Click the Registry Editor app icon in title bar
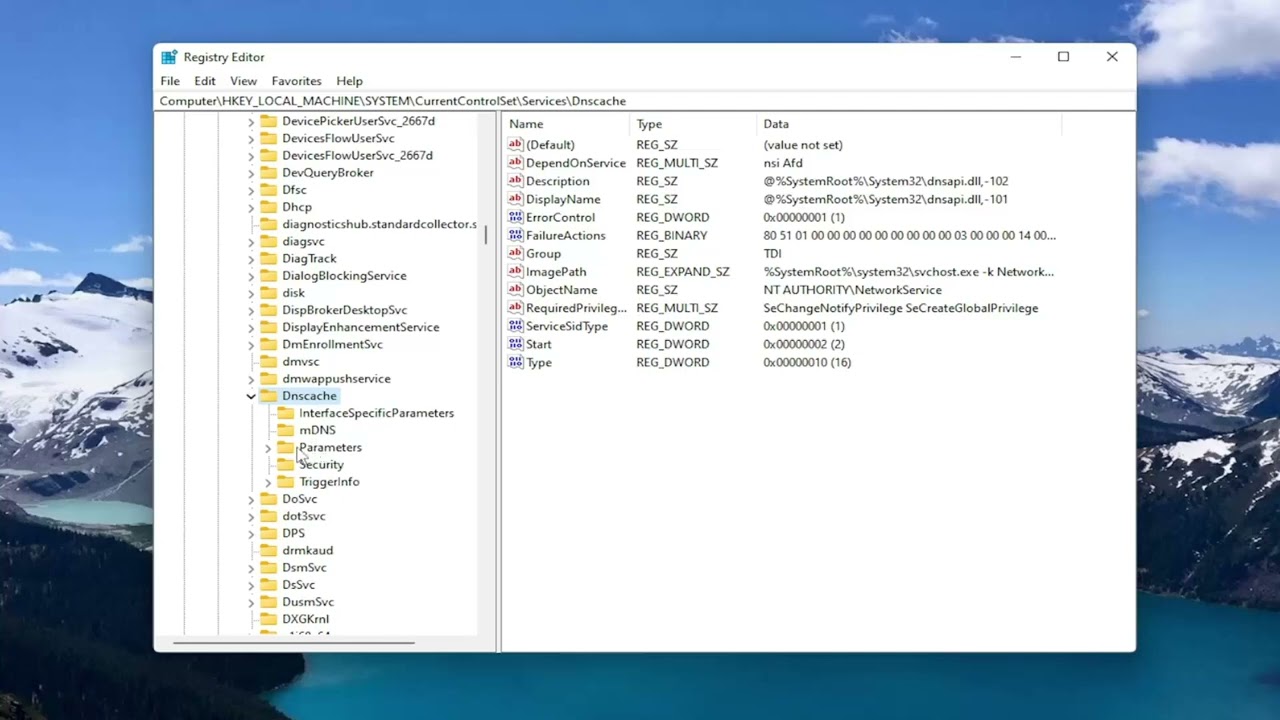The image size is (1280, 720). point(169,57)
